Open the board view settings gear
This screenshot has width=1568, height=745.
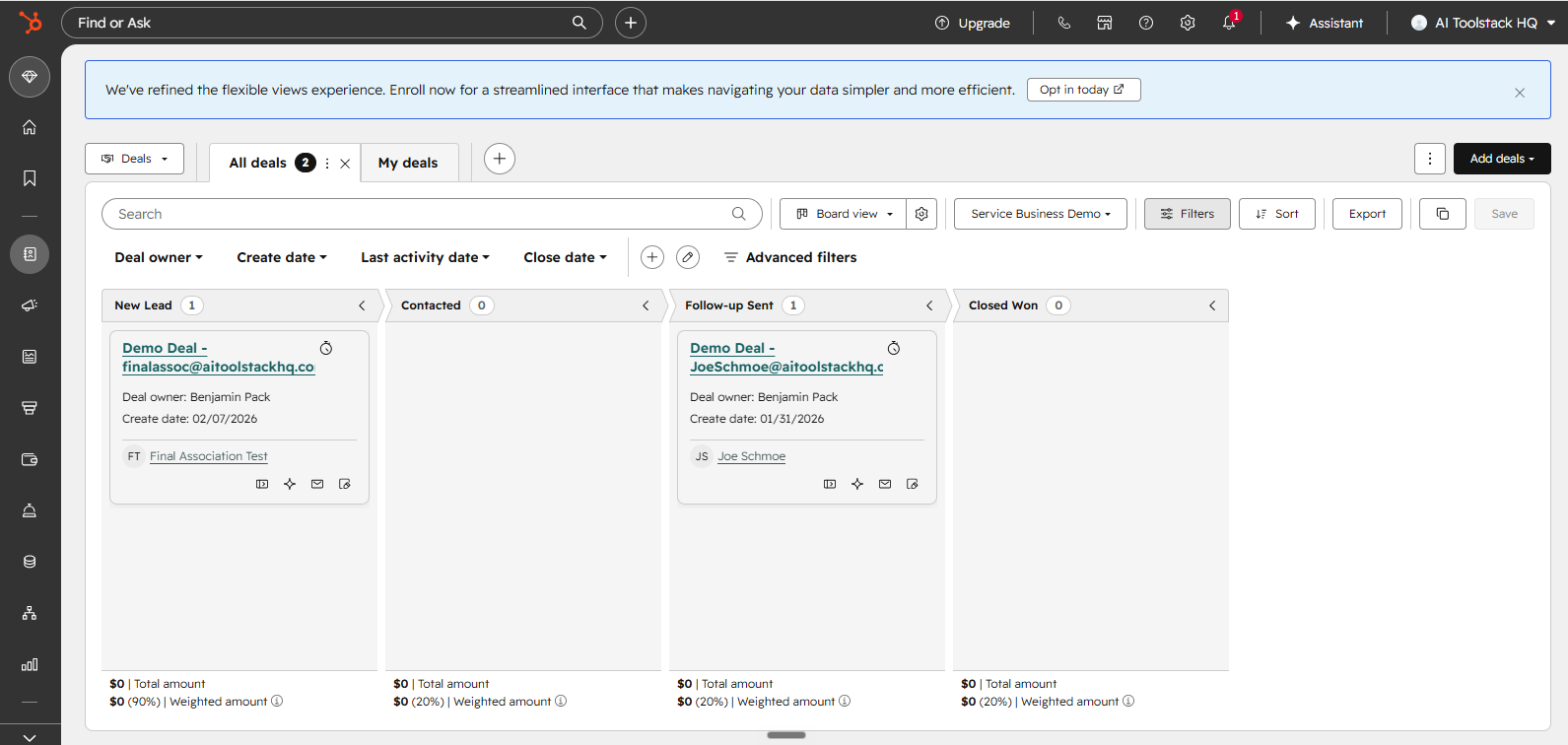point(921,214)
